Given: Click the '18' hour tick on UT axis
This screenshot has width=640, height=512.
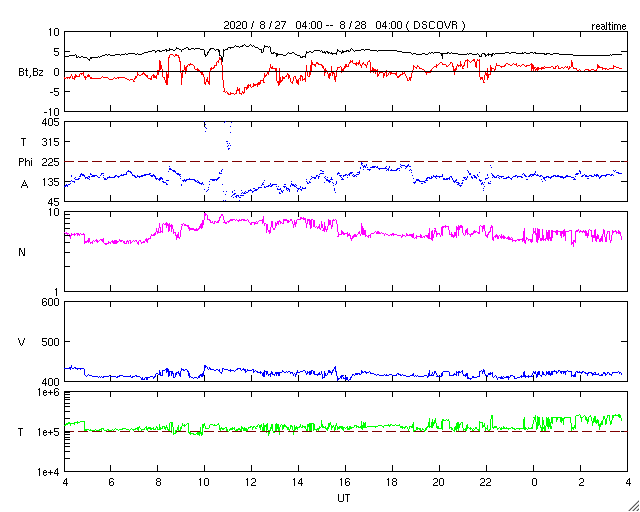Looking at the screenshot, I should point(392,481).
